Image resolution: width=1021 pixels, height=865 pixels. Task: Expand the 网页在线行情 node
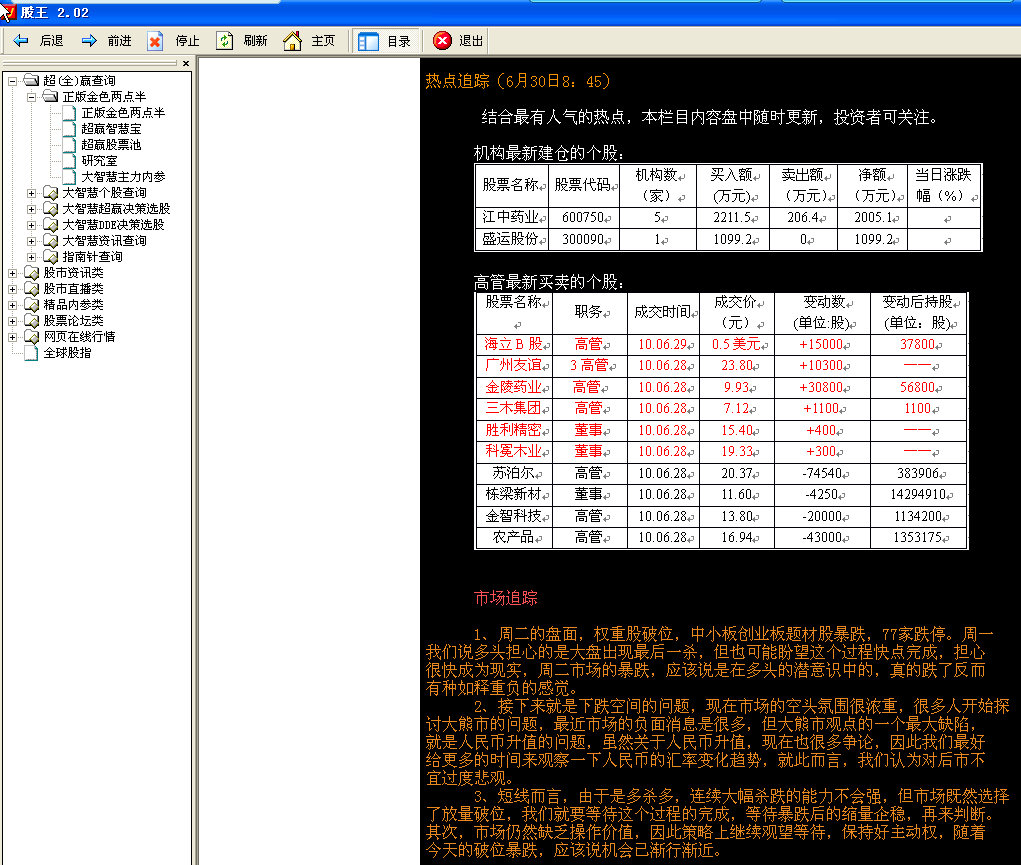point(12,337)
